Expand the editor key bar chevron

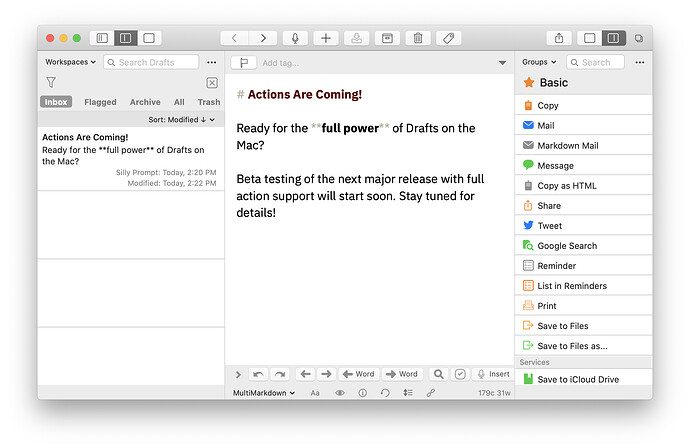pos(238,375)
